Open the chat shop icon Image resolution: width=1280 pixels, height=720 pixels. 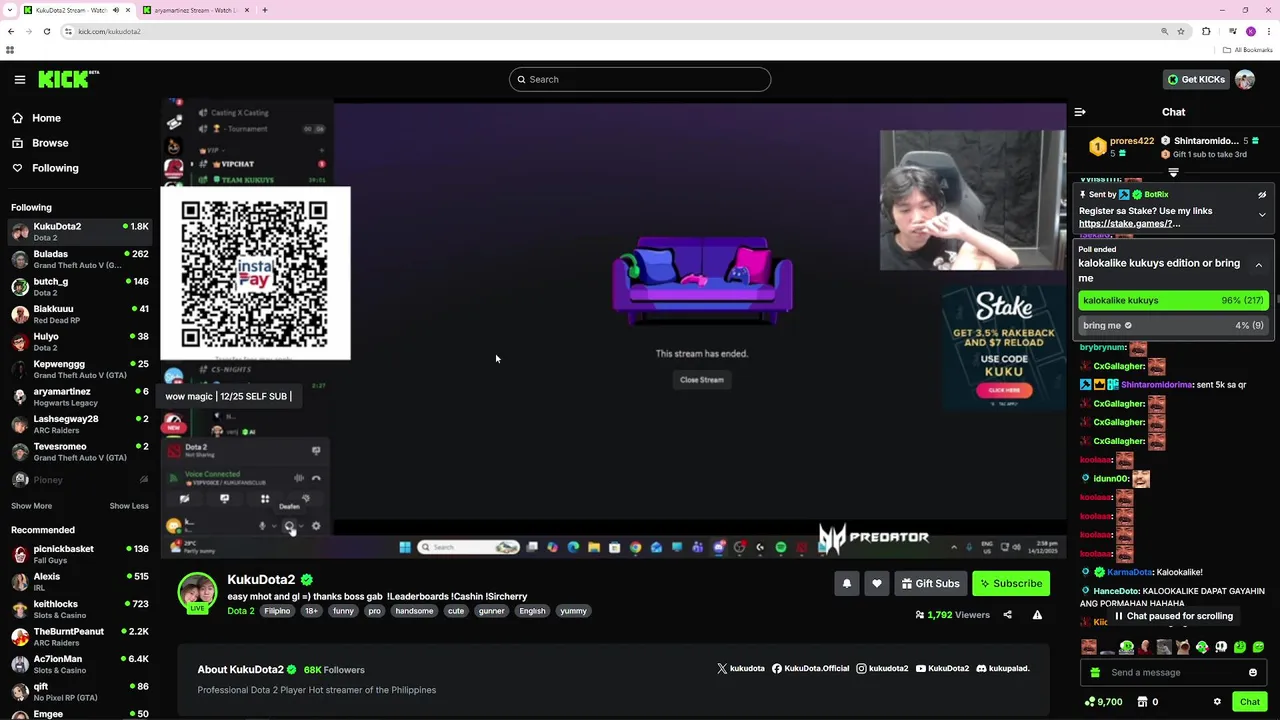click(x=1142, y=702)
